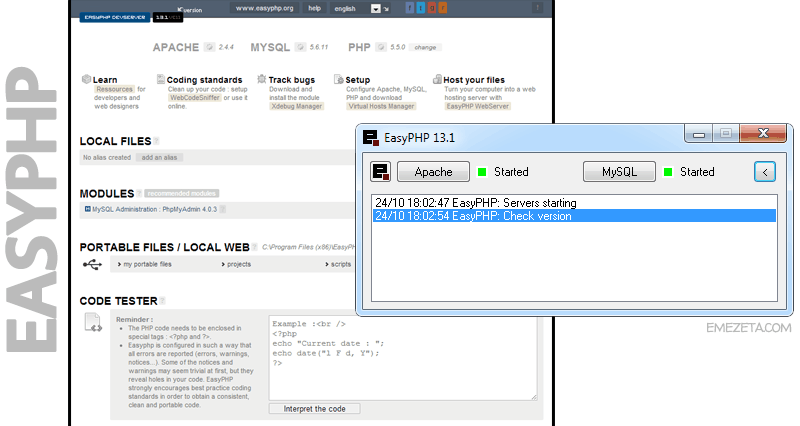Click the arrow icon beside the language selector
Viewport: 800px width, 426px height.
click(386, 9)
